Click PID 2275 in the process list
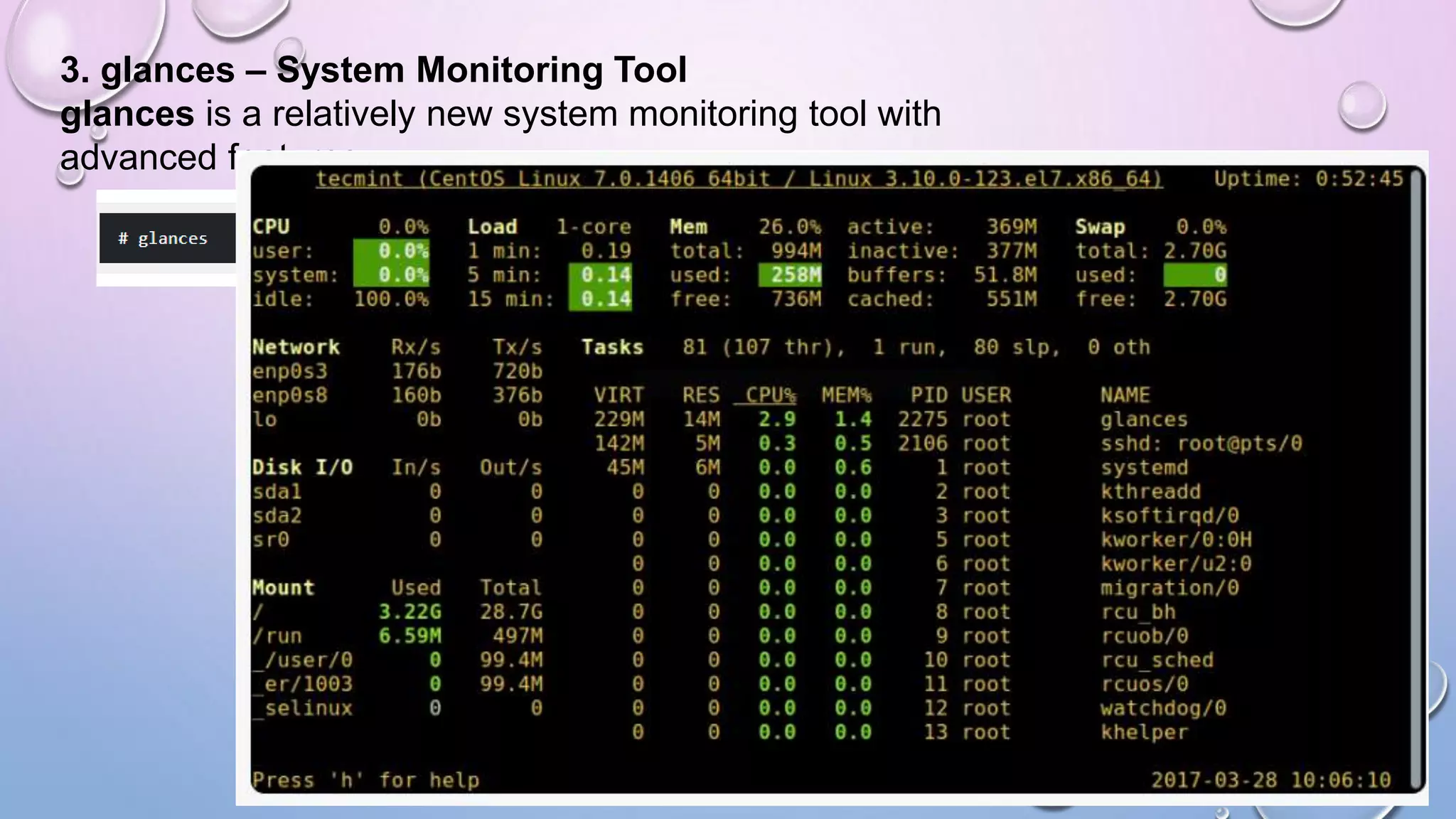 tap(923, 419)
